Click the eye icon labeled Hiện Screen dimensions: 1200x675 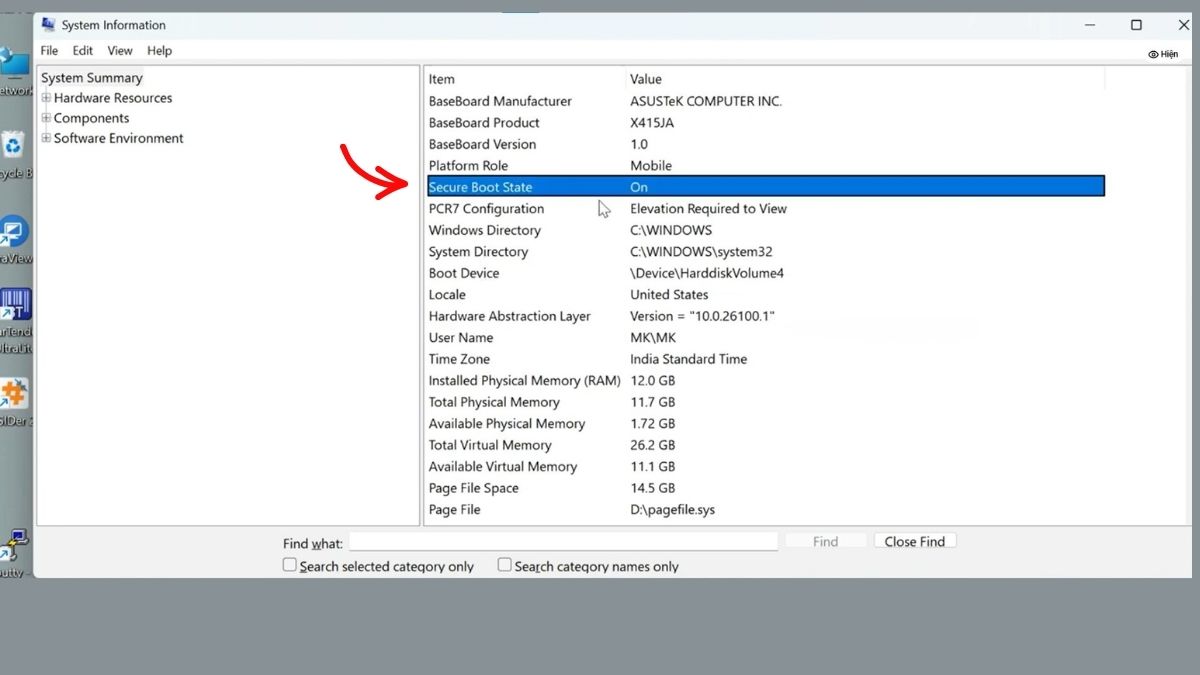click(1153, 54)
